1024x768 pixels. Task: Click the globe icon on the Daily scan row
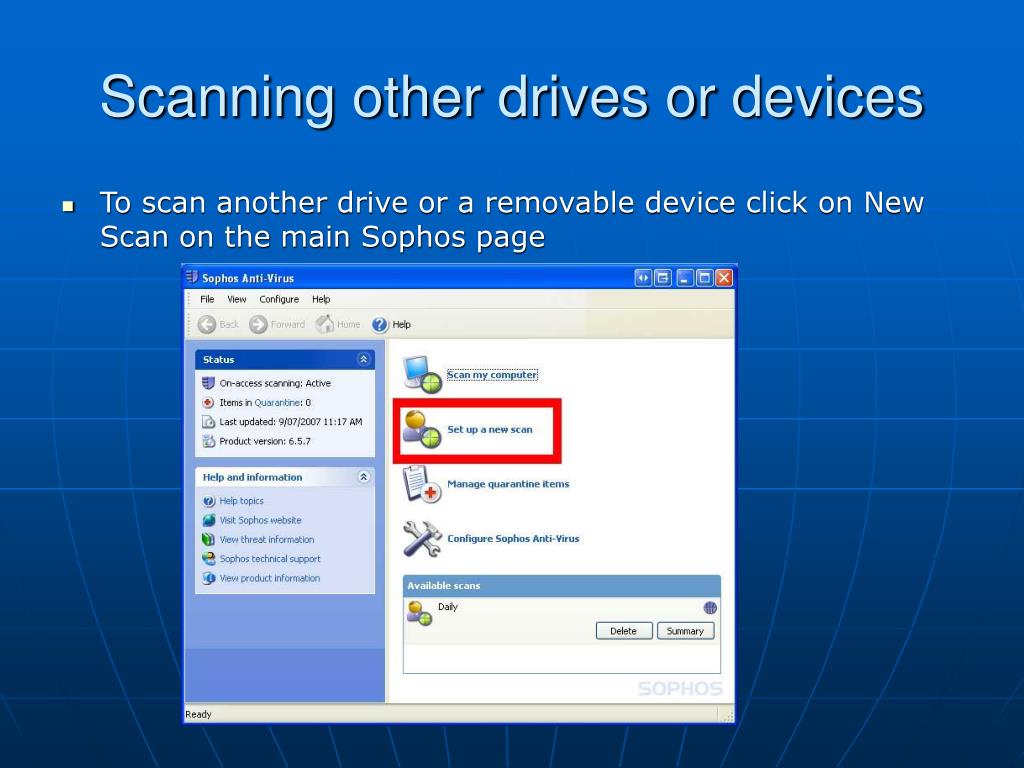point(711,608)
